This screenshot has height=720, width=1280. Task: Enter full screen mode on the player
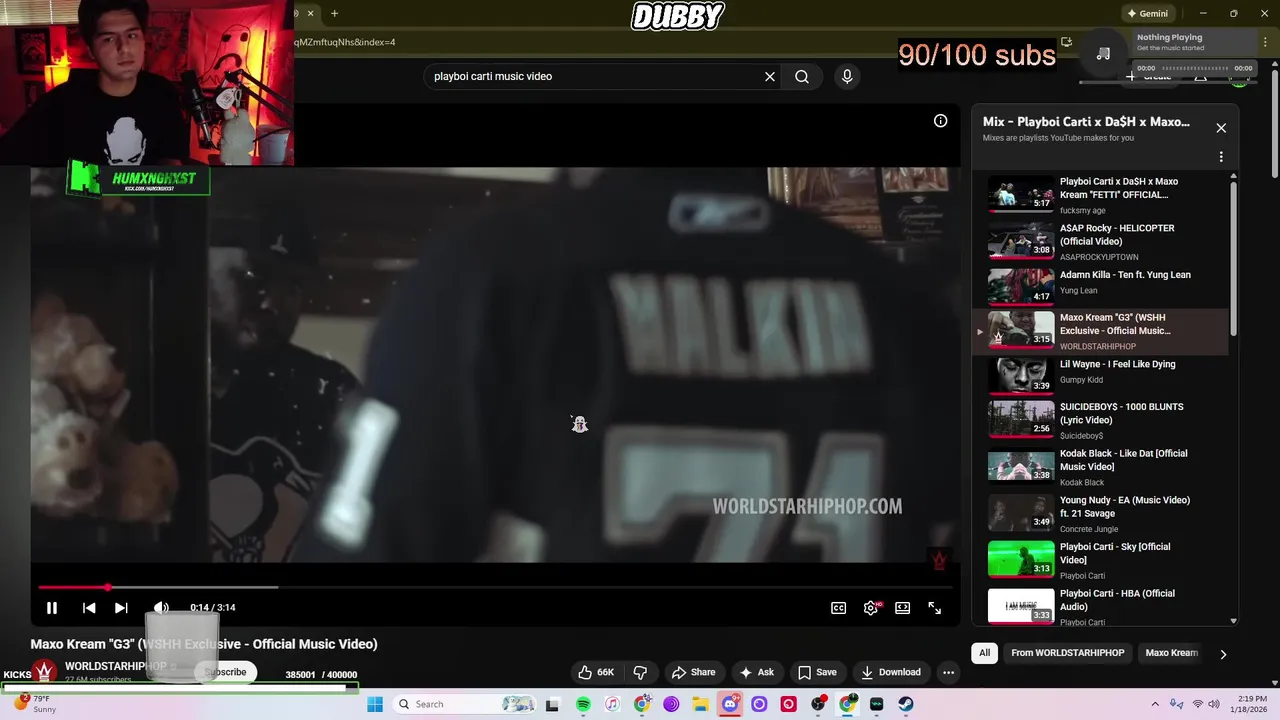(934, 608)
